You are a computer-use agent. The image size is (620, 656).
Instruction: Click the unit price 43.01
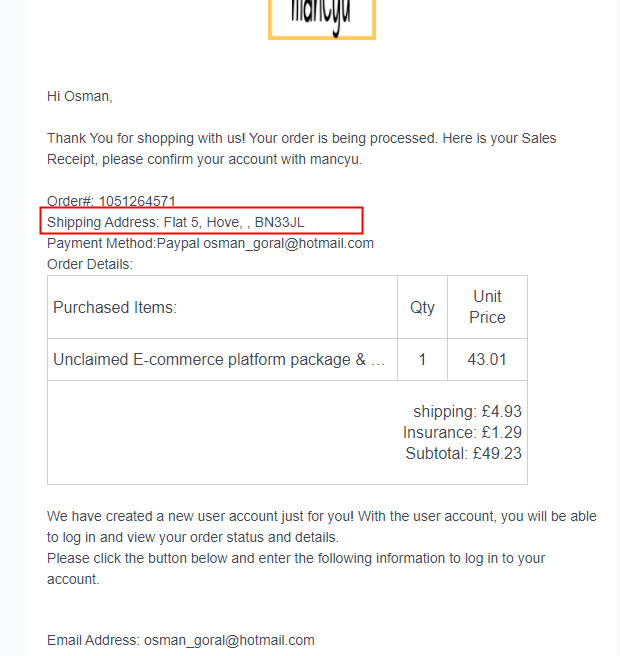click(487, 359)
